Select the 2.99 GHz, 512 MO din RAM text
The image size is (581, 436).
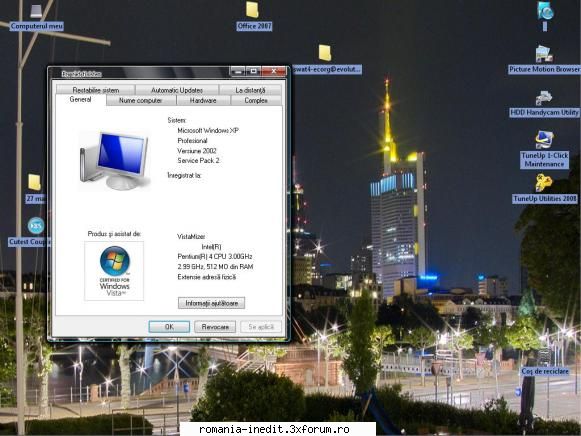click(215, 267)
